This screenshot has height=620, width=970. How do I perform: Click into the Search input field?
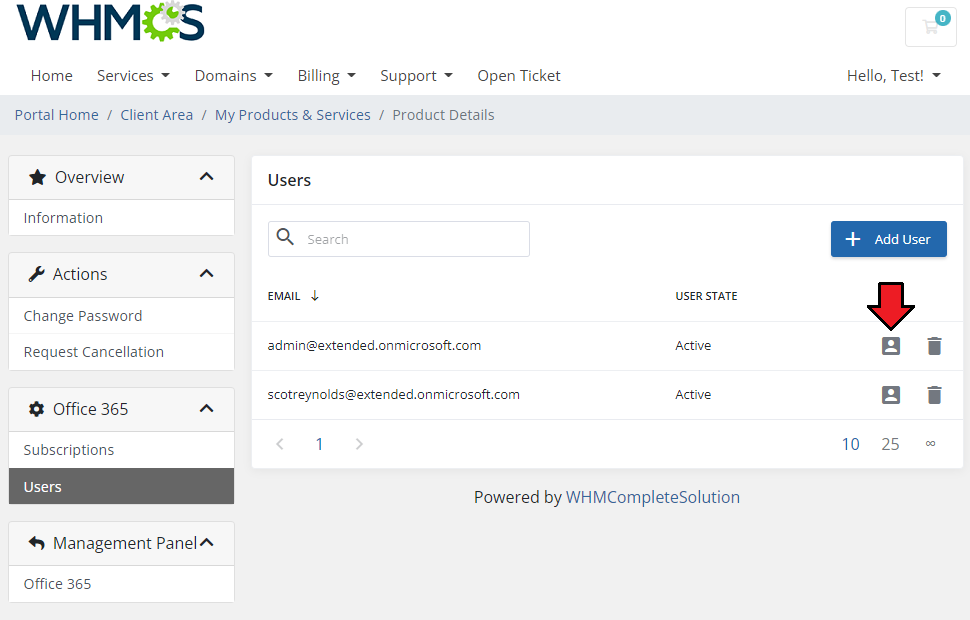click(399, 239)
